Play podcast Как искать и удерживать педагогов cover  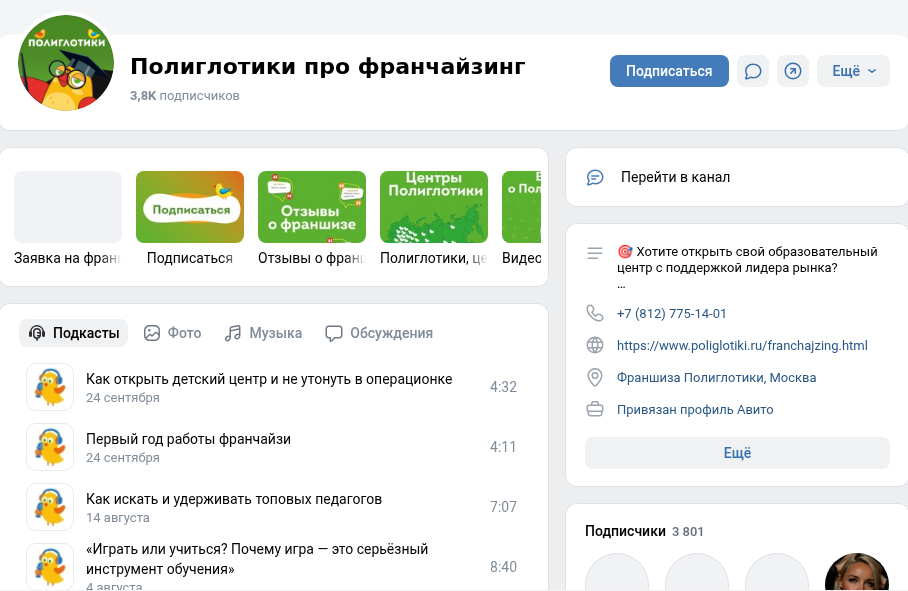[x=50, y=507]
